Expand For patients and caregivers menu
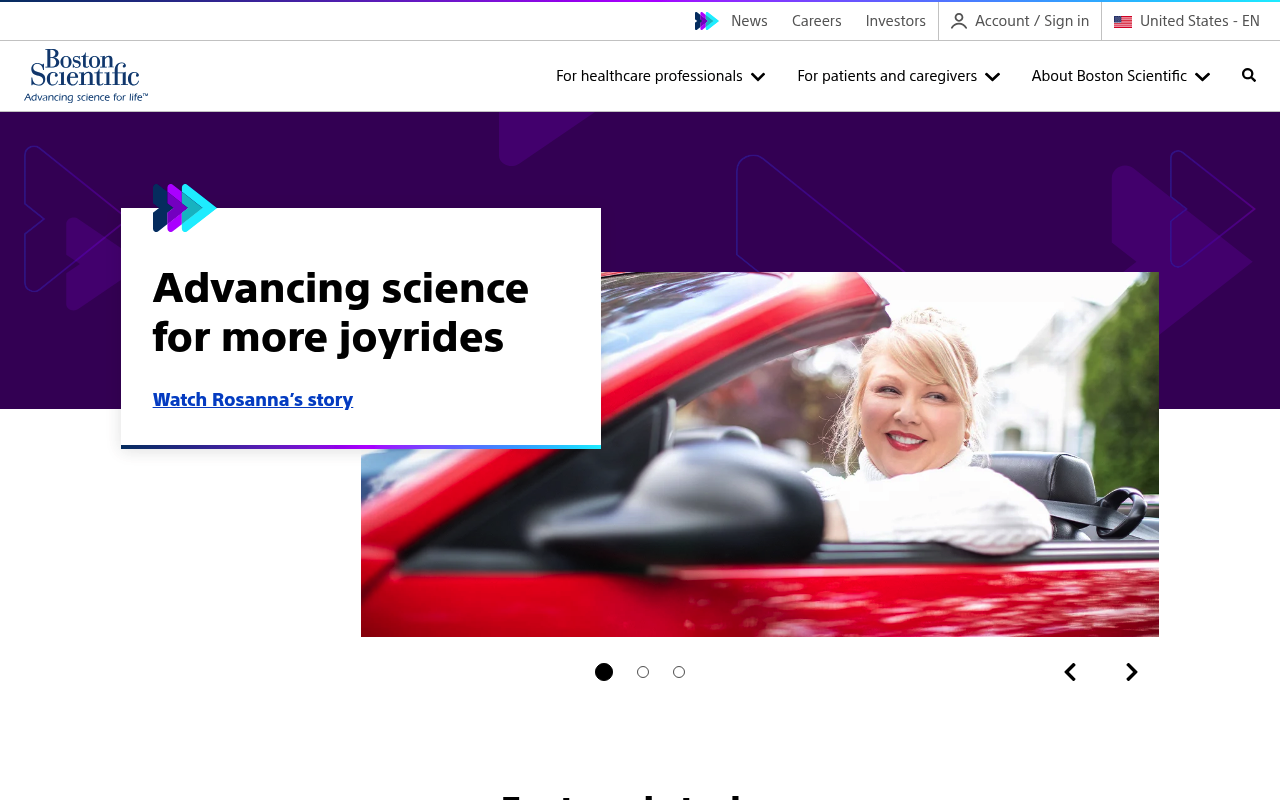This screenshot has height=800, width=1280. click(899, 76)
